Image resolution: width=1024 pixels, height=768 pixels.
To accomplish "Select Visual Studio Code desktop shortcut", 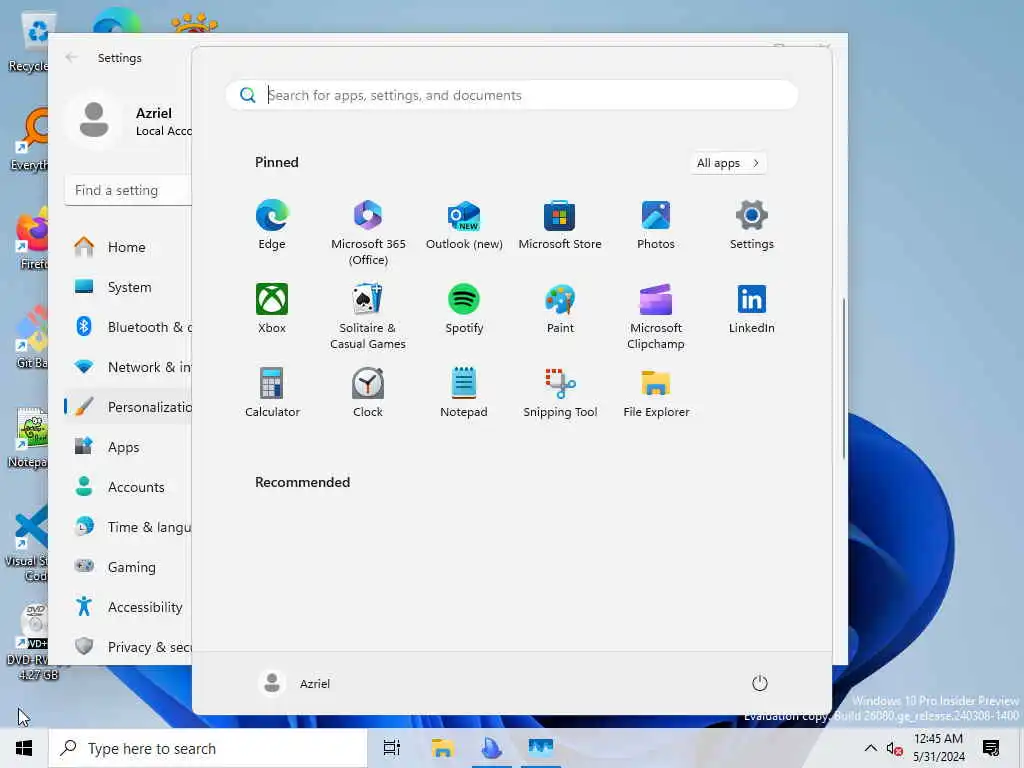I will [27, 543].
